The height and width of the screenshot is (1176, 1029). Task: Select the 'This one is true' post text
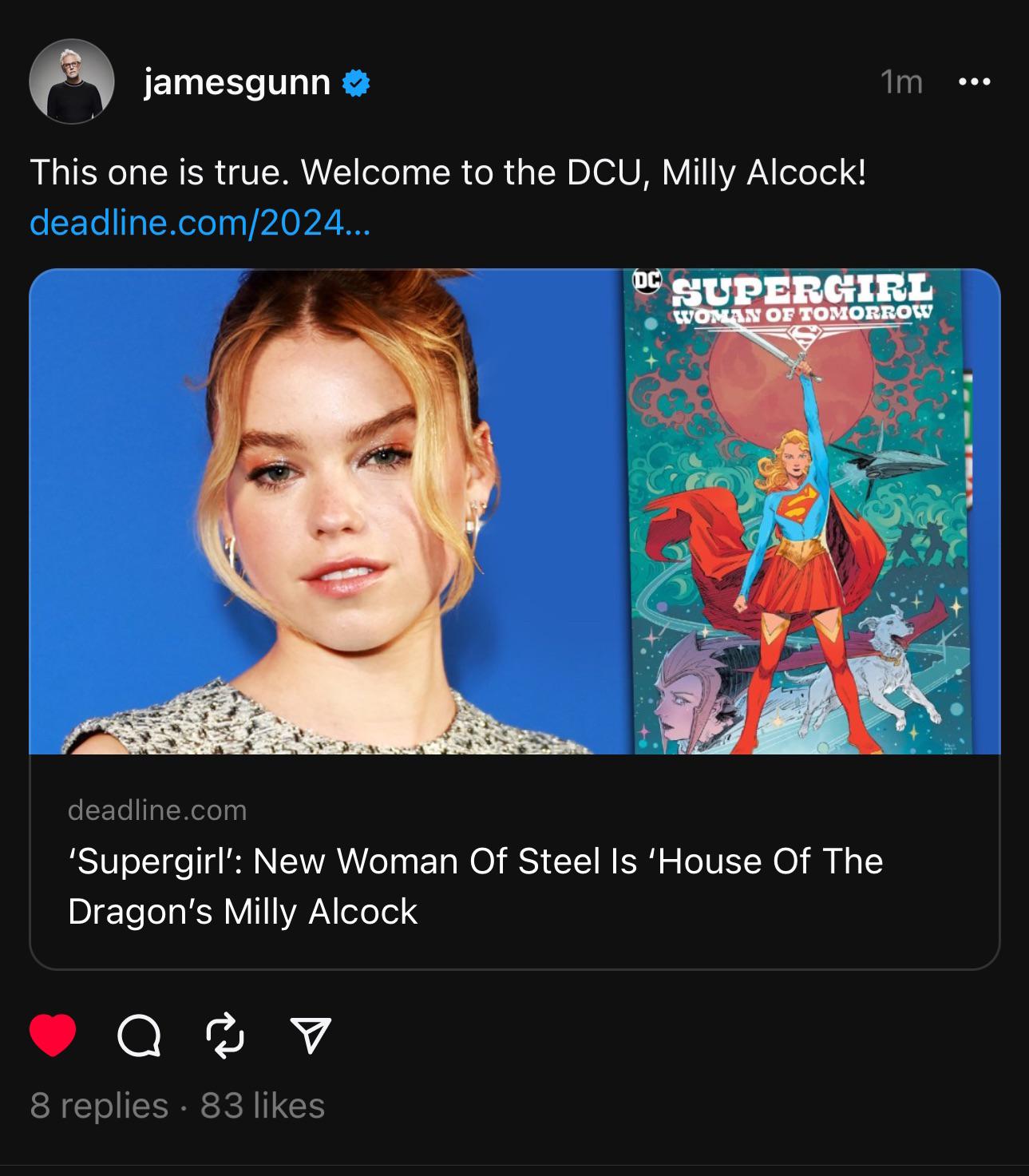(x=448, y=172)
